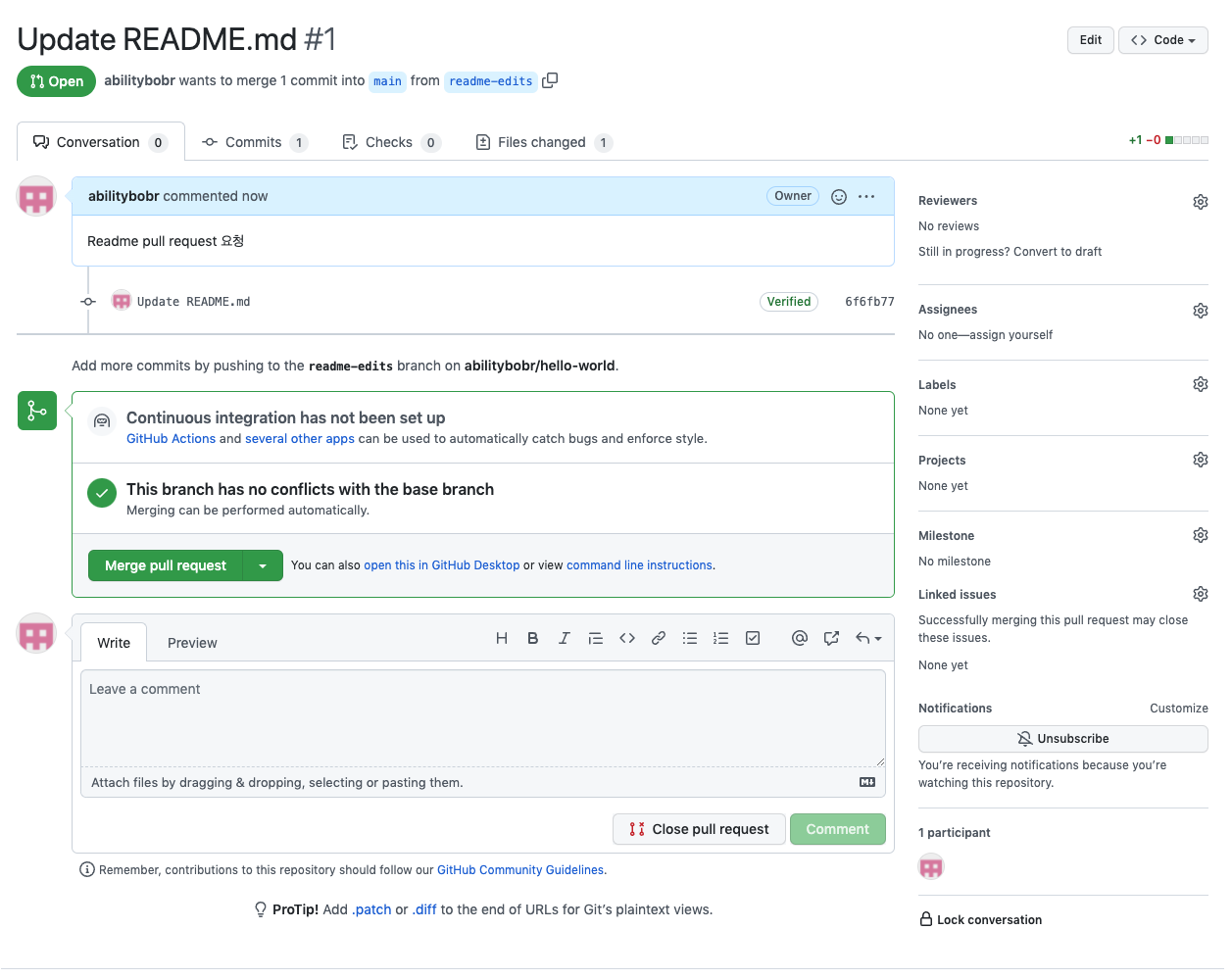Add a numbered list in comment
Screen dimensions: 1232x979
[721, 638]
